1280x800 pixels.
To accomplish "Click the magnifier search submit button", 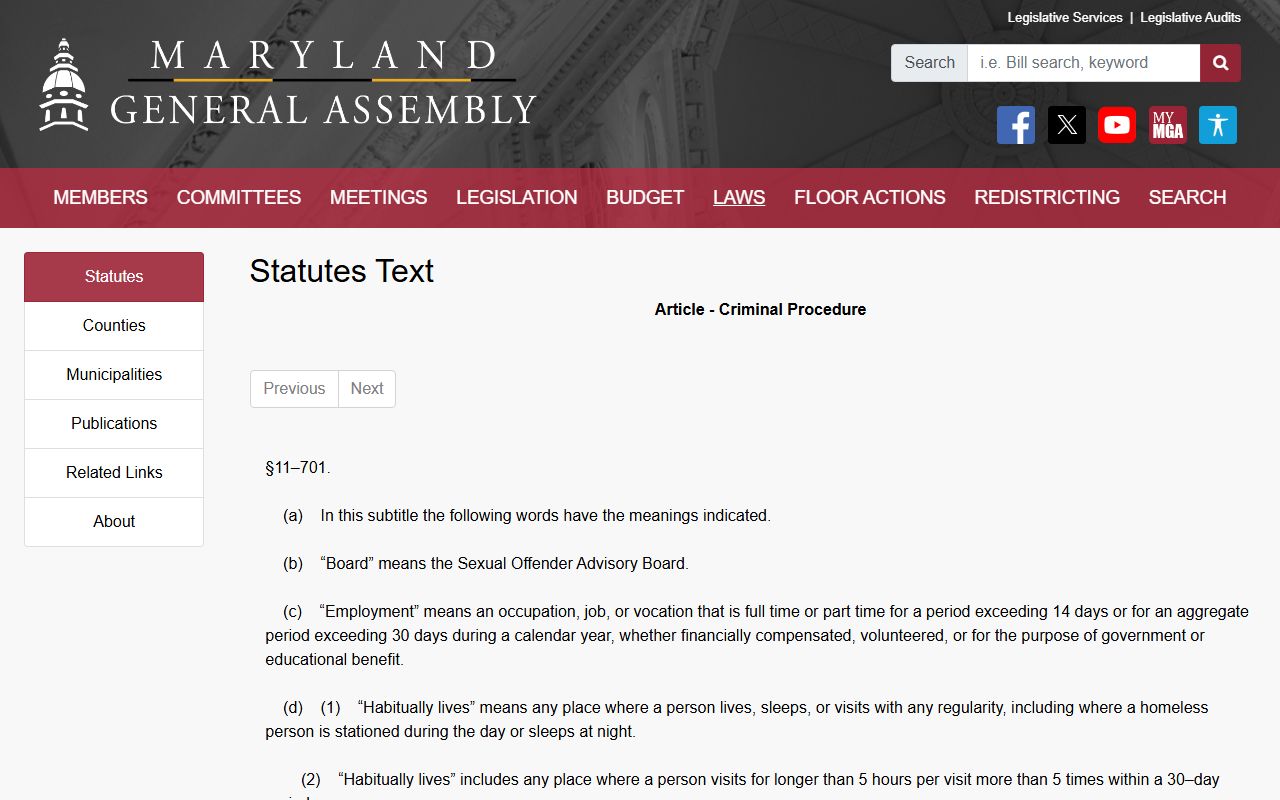I will (x=1220, y=63).
